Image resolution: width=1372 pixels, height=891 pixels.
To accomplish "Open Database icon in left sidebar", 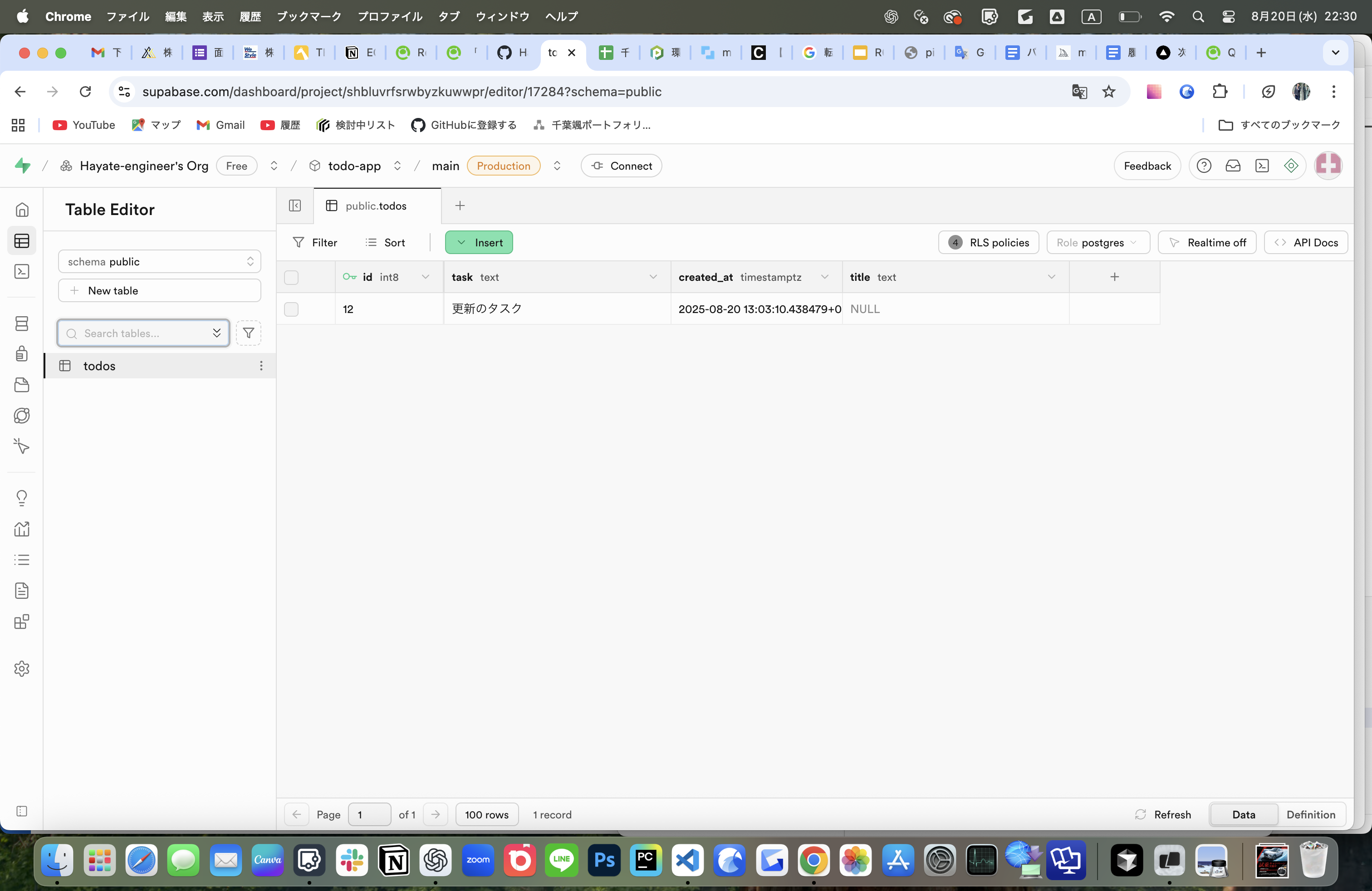I will tap(22, 323).
